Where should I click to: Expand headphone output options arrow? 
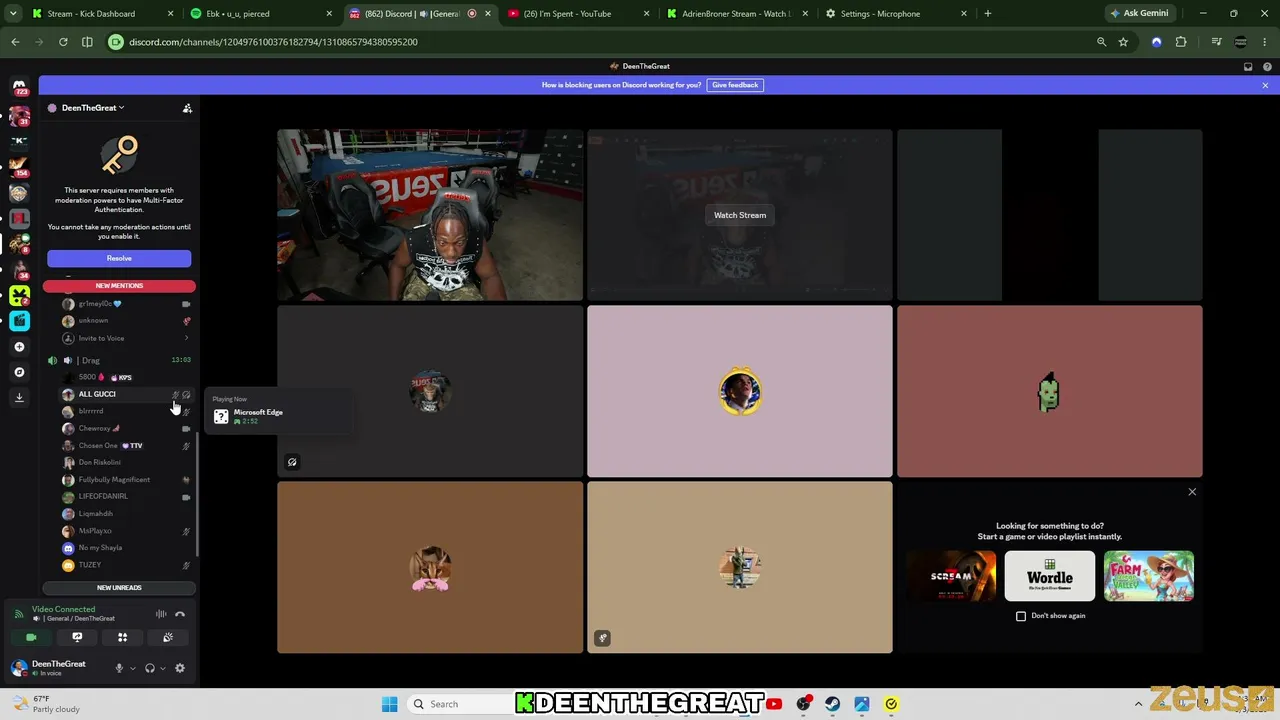click(x=163, y=668)
